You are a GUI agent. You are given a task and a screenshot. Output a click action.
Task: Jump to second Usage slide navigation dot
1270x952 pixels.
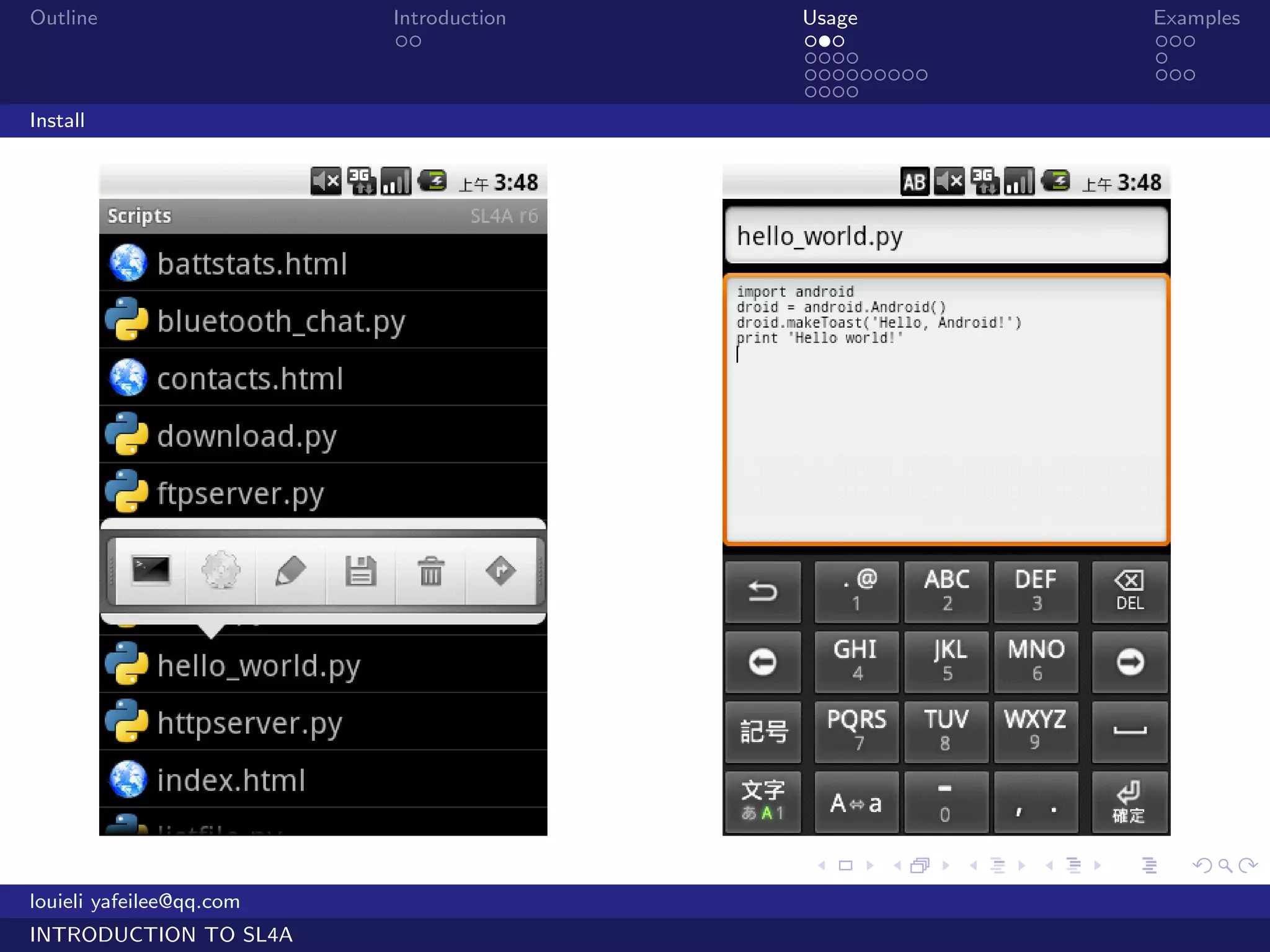(x=824, y=42)
